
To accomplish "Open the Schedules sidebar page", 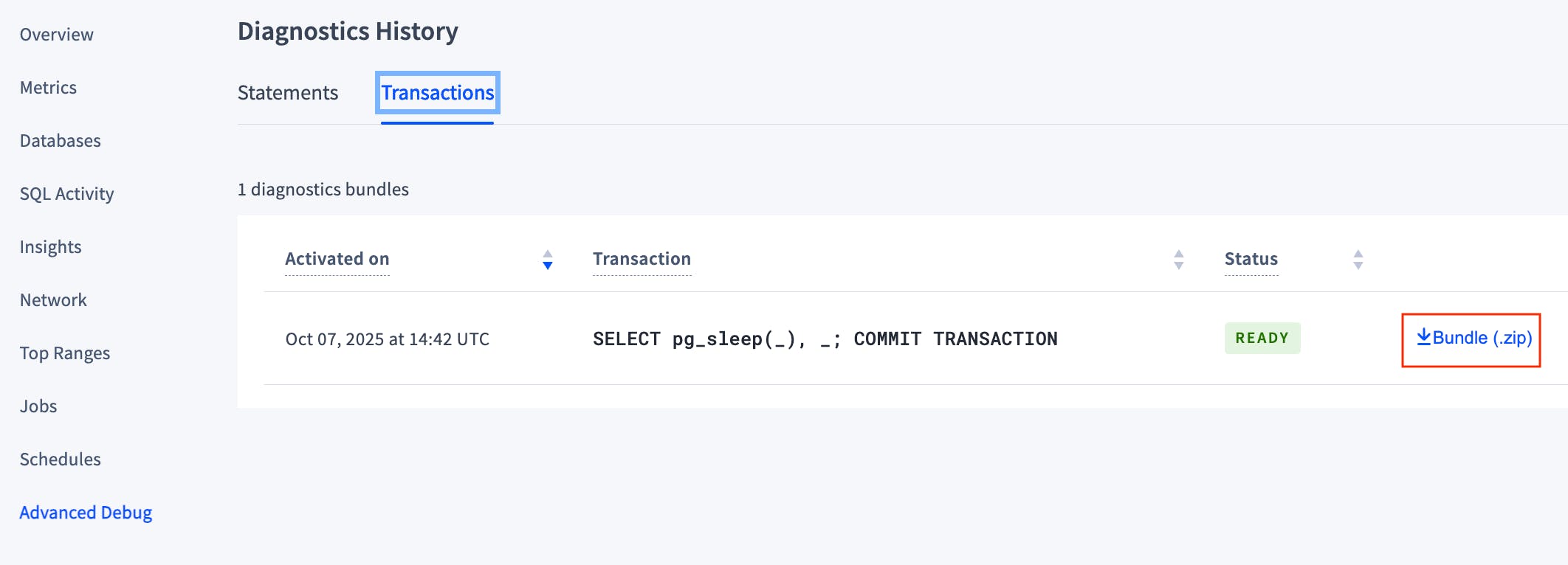I will (61, 459).
